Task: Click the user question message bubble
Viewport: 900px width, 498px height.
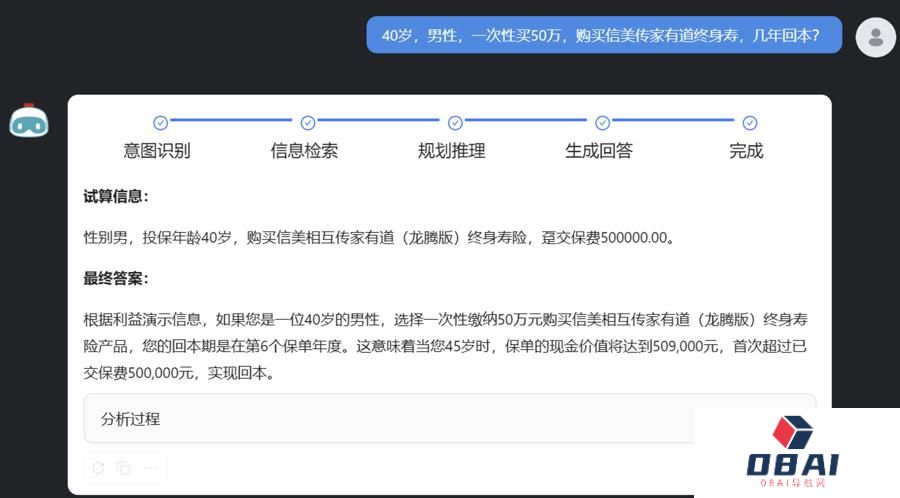Action: click(x=604, y=35)
